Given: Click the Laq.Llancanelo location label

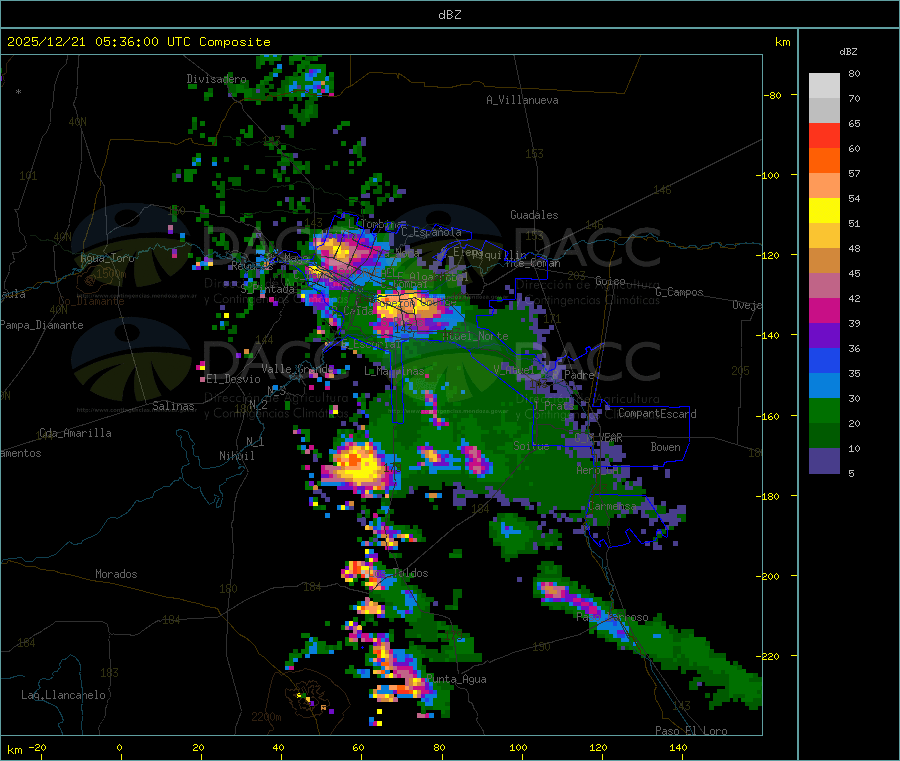Looking at the screenshot, I should [x=64, y=695].
